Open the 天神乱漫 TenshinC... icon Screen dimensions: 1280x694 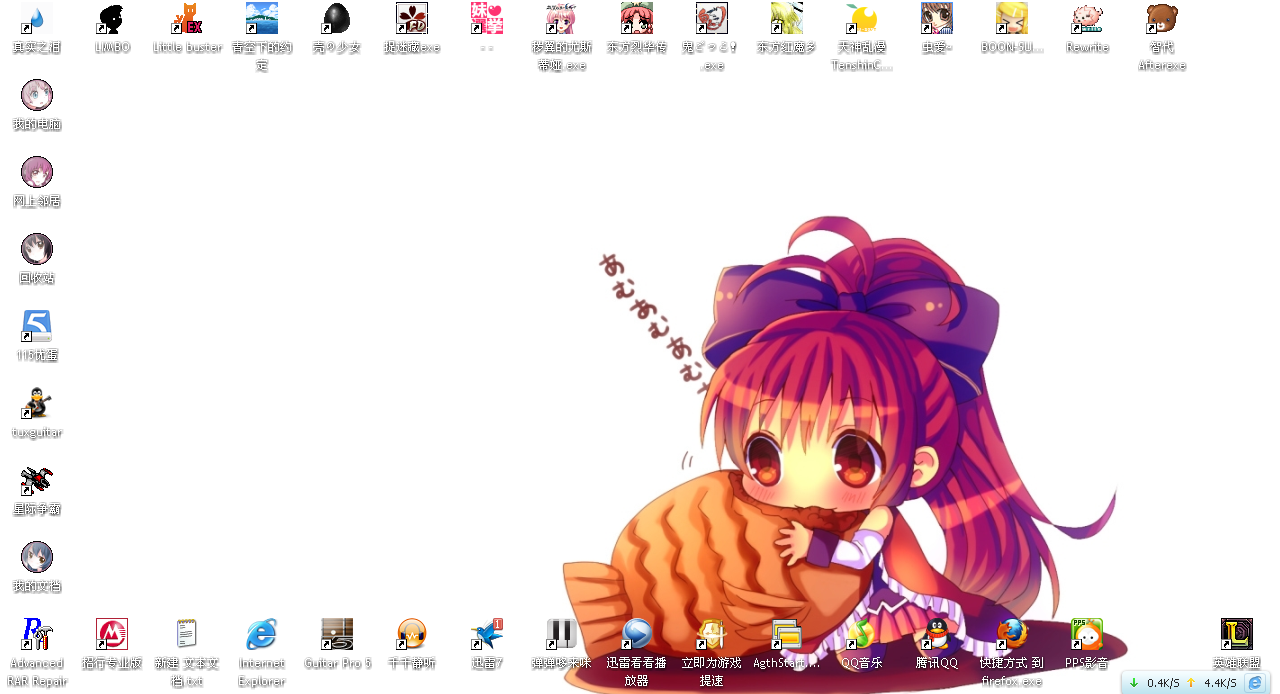coord(862,18)
